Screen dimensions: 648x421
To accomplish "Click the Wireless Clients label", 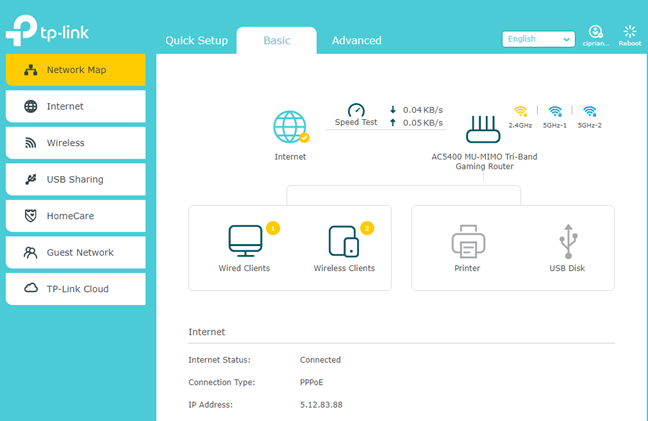I will coord(344,268).
